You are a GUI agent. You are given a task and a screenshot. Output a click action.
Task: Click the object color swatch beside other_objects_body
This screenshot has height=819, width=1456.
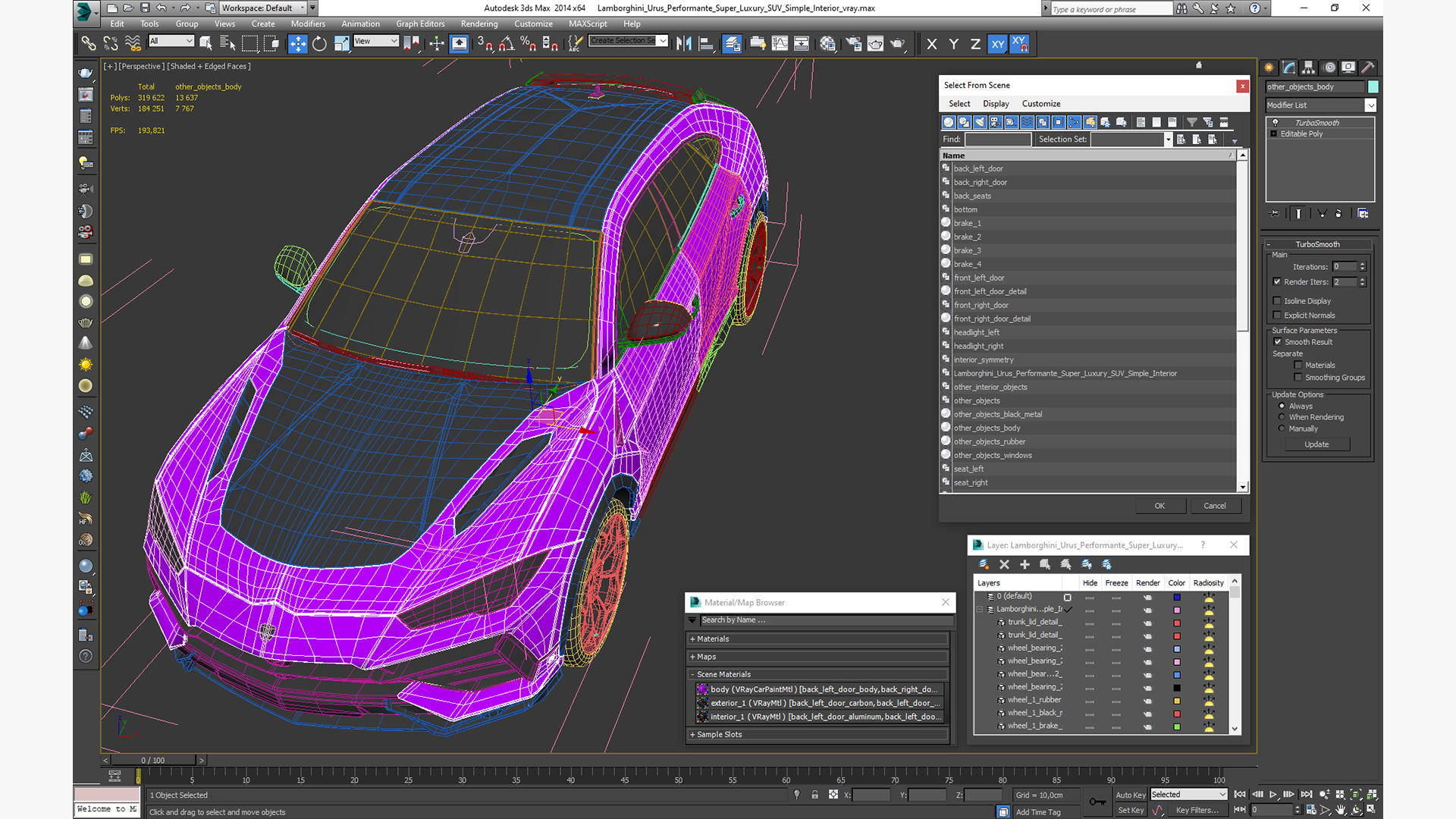1373,86
